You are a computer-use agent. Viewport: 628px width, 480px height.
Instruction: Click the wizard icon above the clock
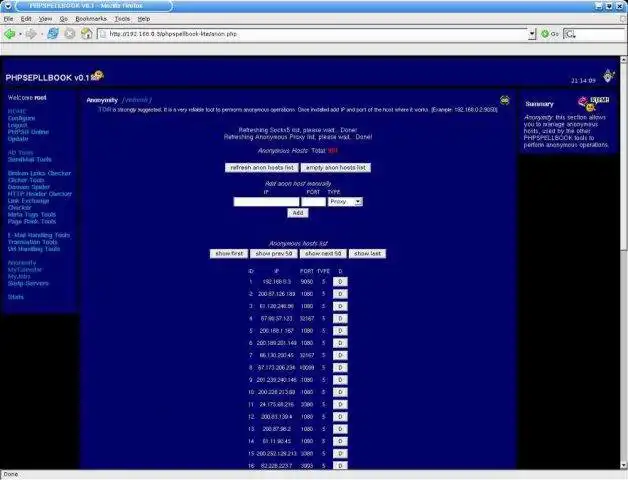609,76
